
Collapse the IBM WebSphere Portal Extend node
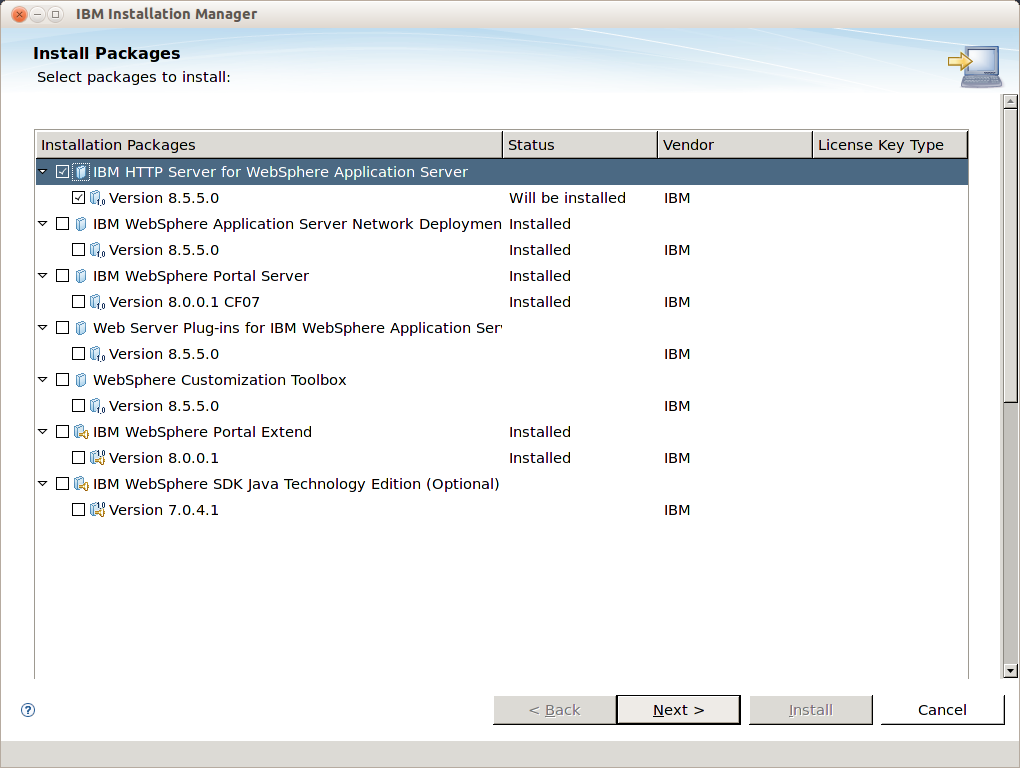tap(43, 432)
